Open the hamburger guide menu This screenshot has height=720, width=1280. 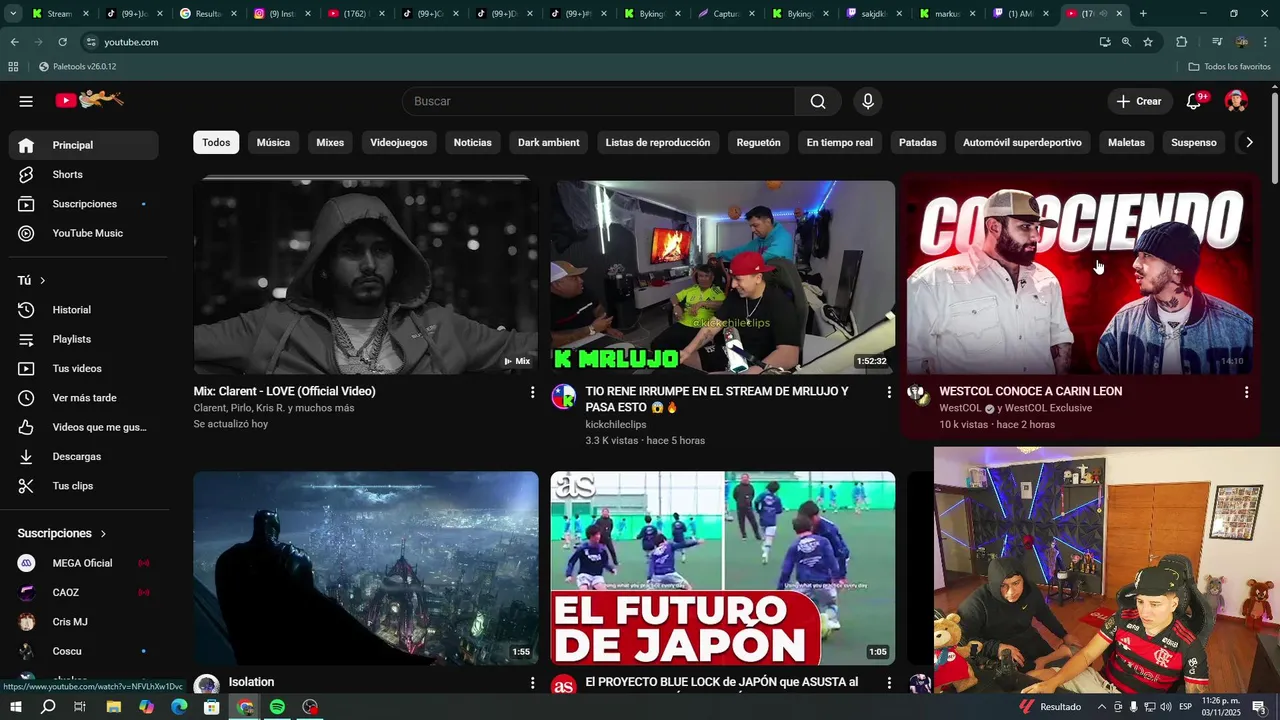pyautogui.click(x=26, y=101)
